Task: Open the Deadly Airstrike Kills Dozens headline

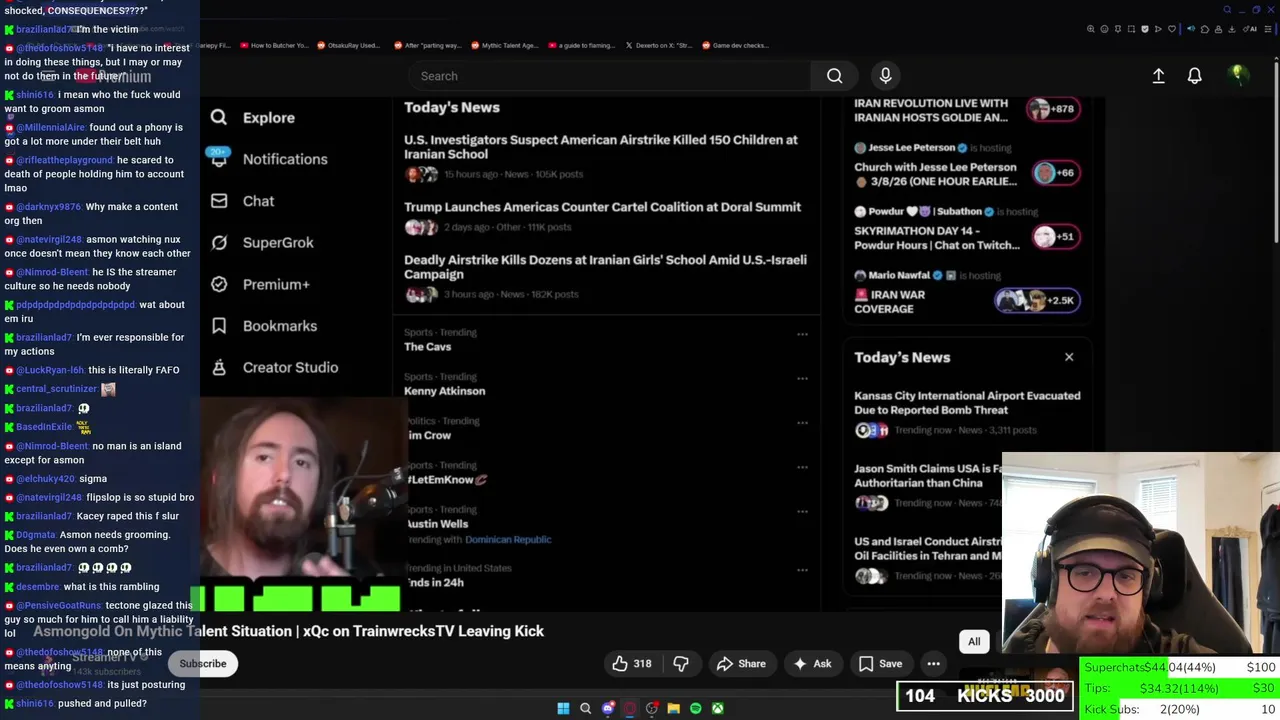Action: click(x=605, y=267)
